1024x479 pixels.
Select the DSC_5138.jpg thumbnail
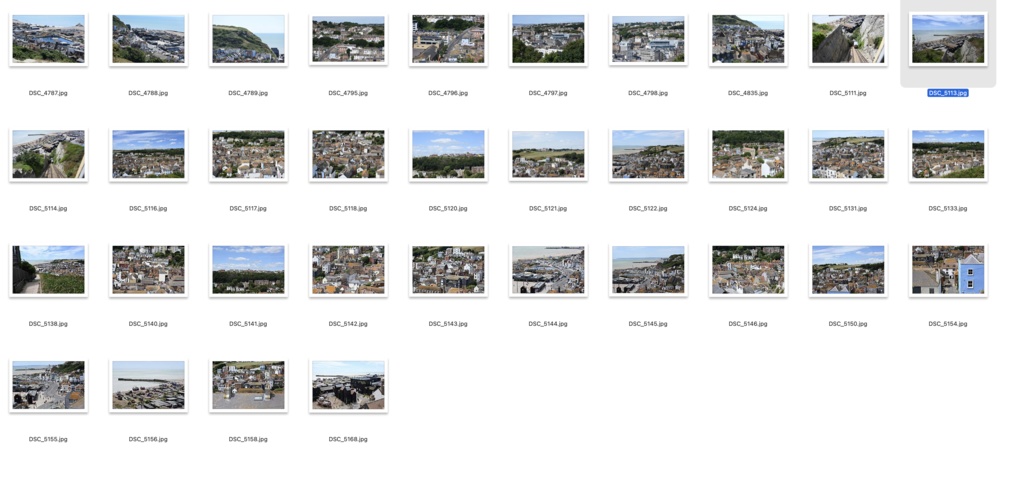tap(48, 270)
